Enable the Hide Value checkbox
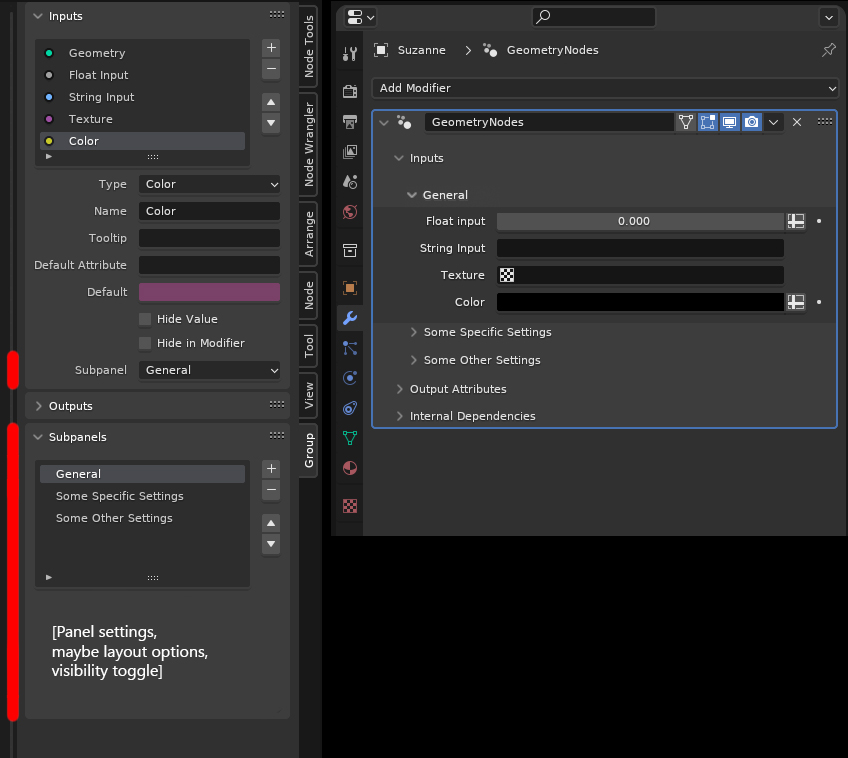This screenshot has width=848, height=758. click(145, 319)
